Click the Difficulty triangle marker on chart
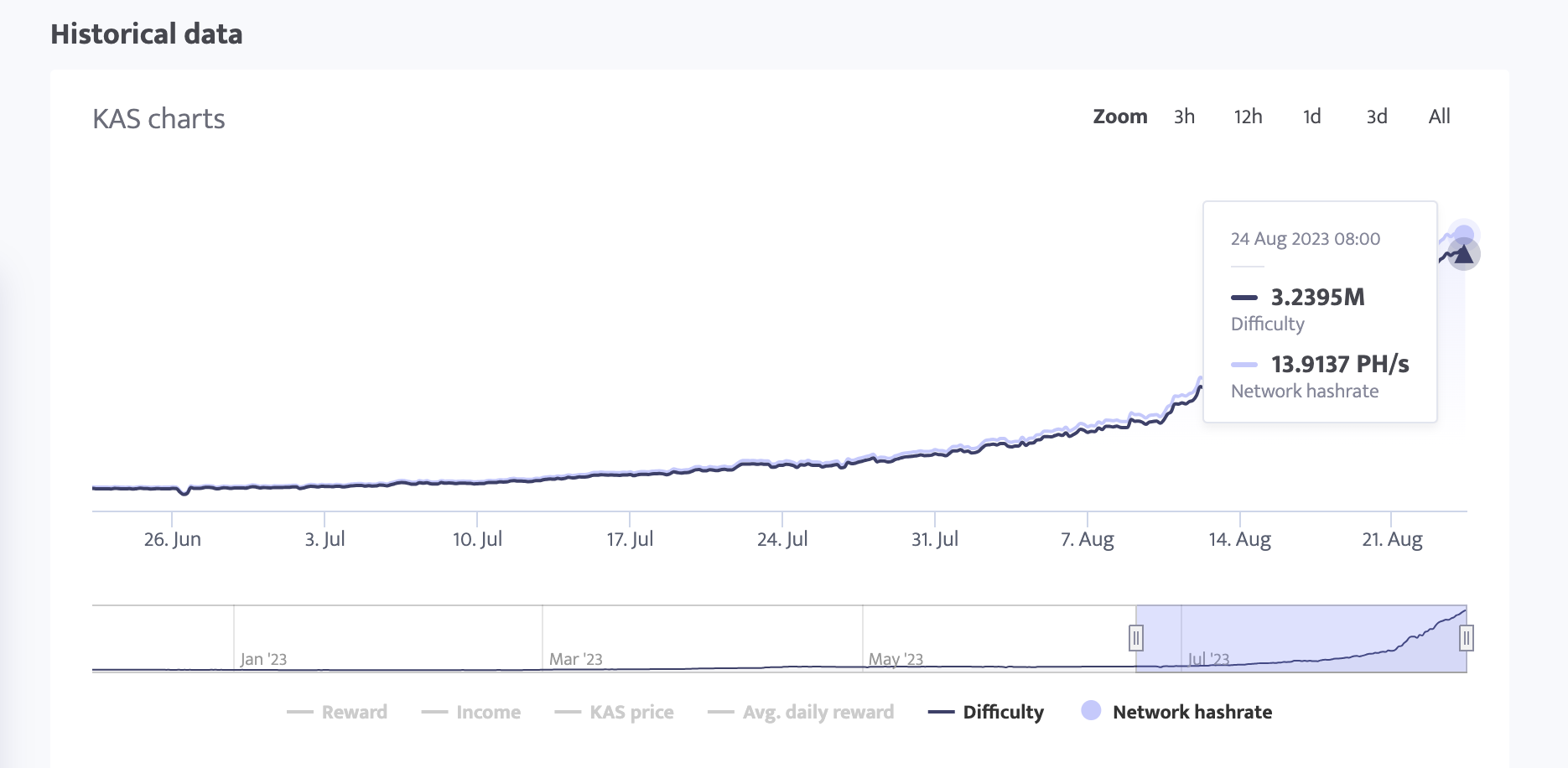1568x768 pixels. (x=1463, y=253)
